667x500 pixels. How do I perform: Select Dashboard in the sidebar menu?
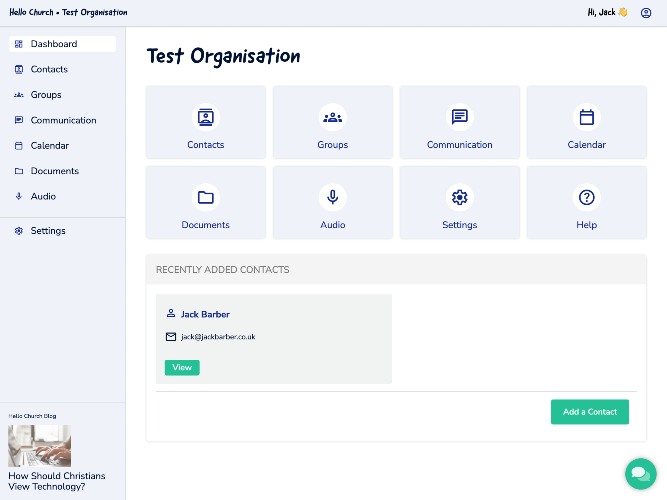(x=62, y=44)
